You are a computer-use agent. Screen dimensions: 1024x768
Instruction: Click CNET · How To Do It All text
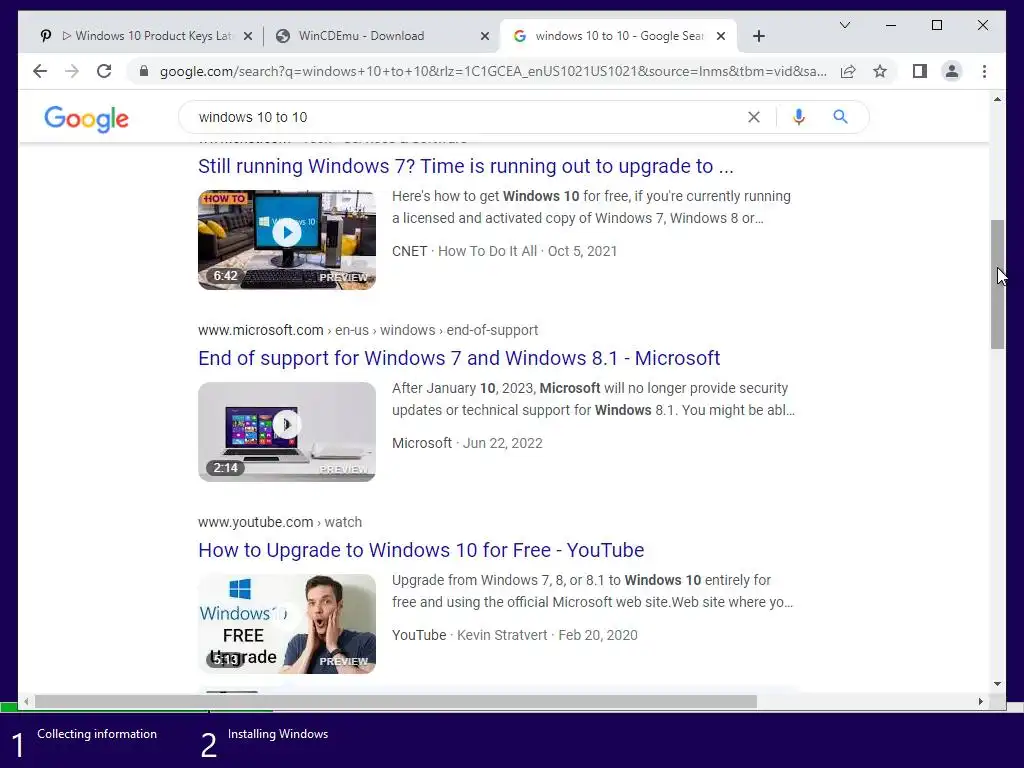coord(464,251)
